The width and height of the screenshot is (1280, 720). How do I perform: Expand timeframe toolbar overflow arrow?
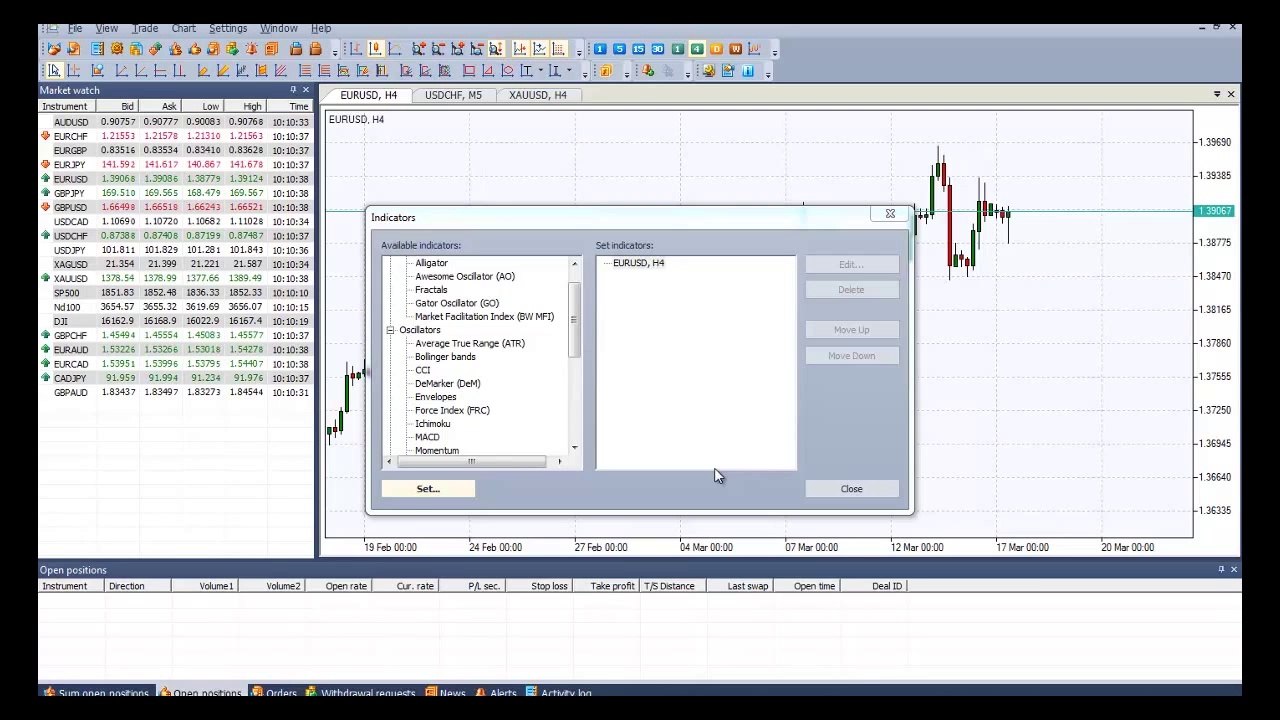click(774, 51)
